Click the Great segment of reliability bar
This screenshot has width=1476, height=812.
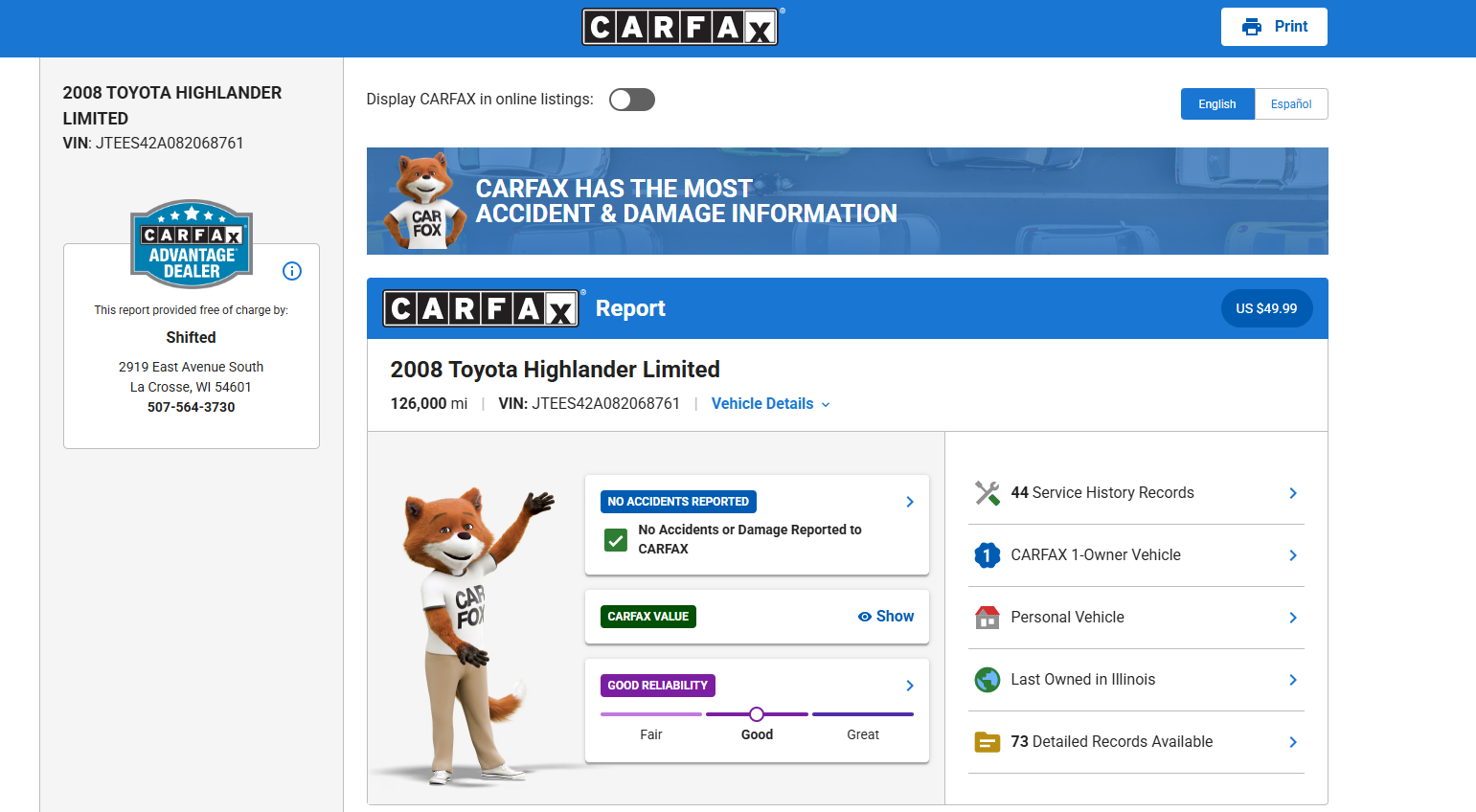coord(863,714)
